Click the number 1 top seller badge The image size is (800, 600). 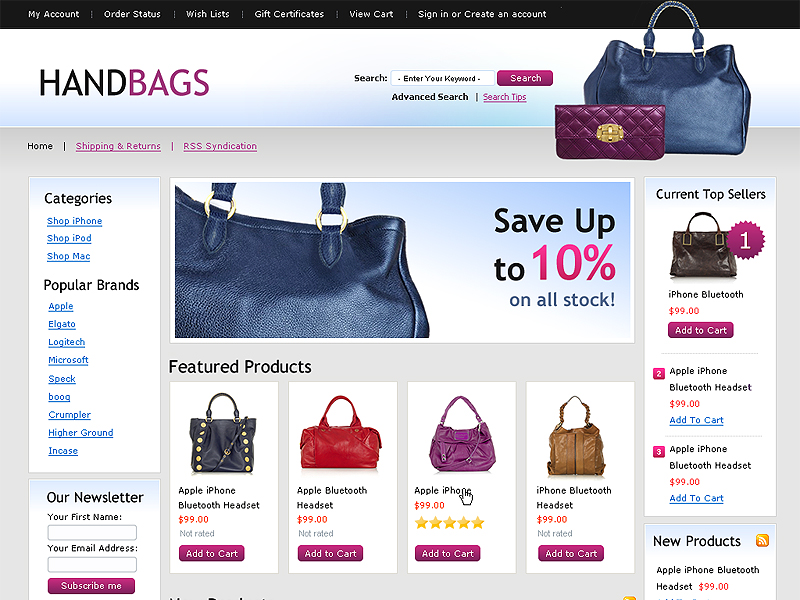pyautogui.click(x=745, y=240)
